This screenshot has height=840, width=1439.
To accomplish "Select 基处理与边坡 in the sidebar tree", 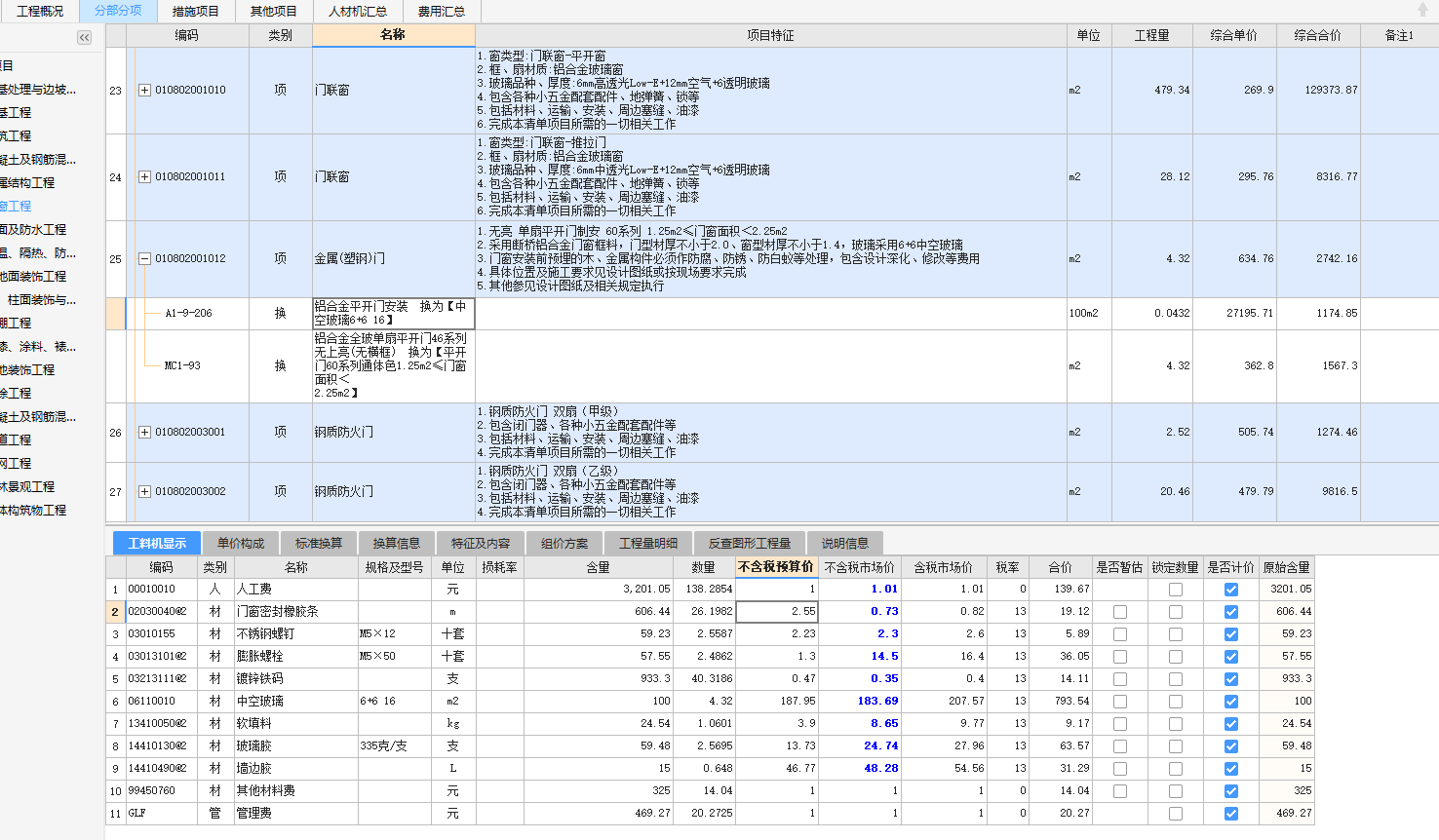I will [38, 90].
